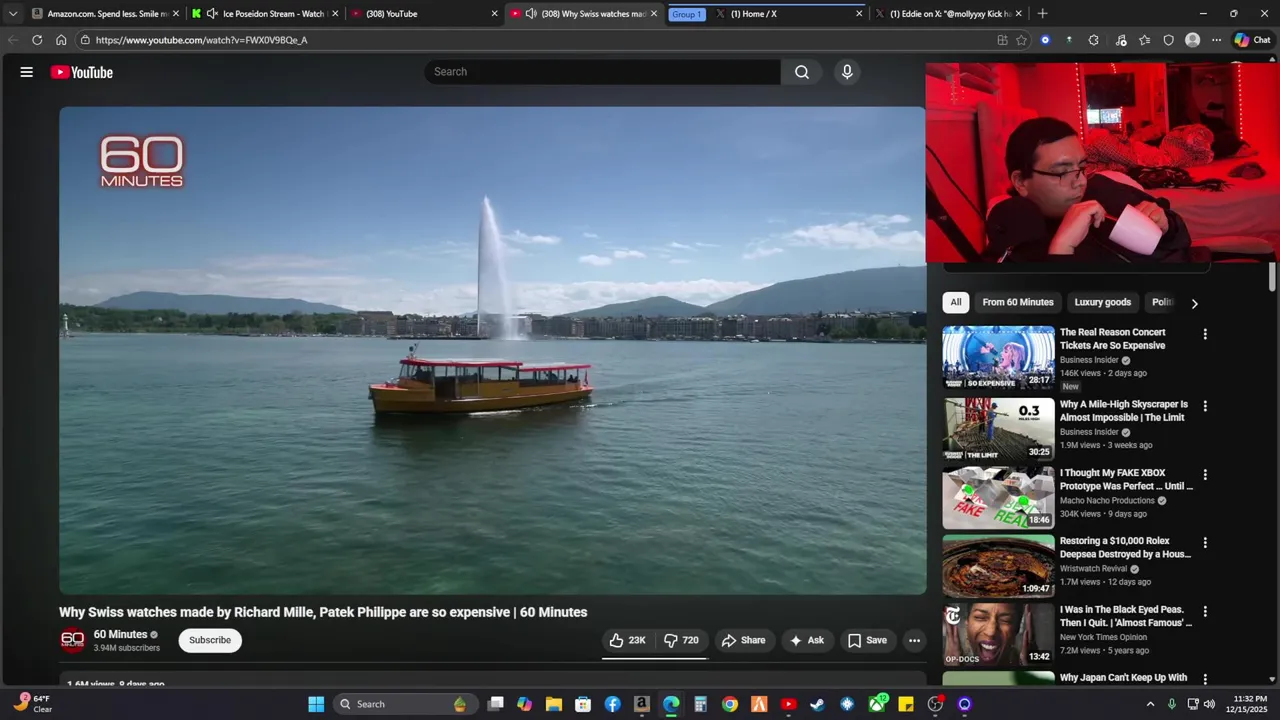Subscribe to the 60 Minutes channel
Viewport: 1280px width, 720px height.
(210, 640)
